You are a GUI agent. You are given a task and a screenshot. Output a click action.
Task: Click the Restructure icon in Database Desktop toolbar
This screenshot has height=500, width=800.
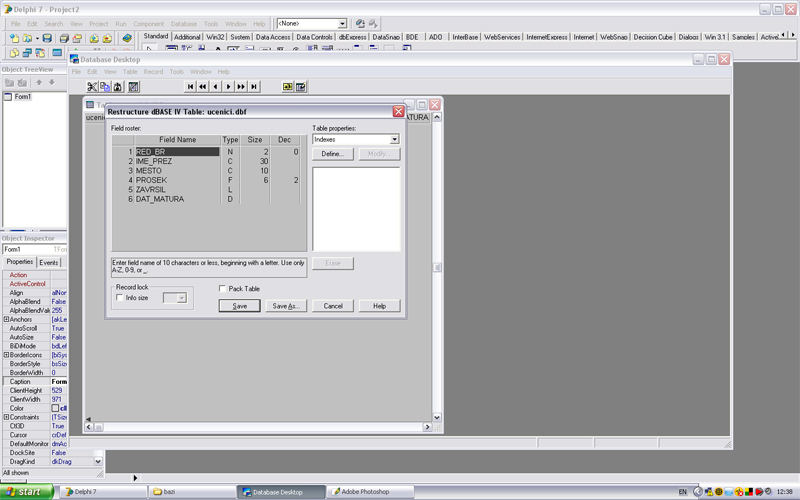pyautogui.click(x=134, y=87)
